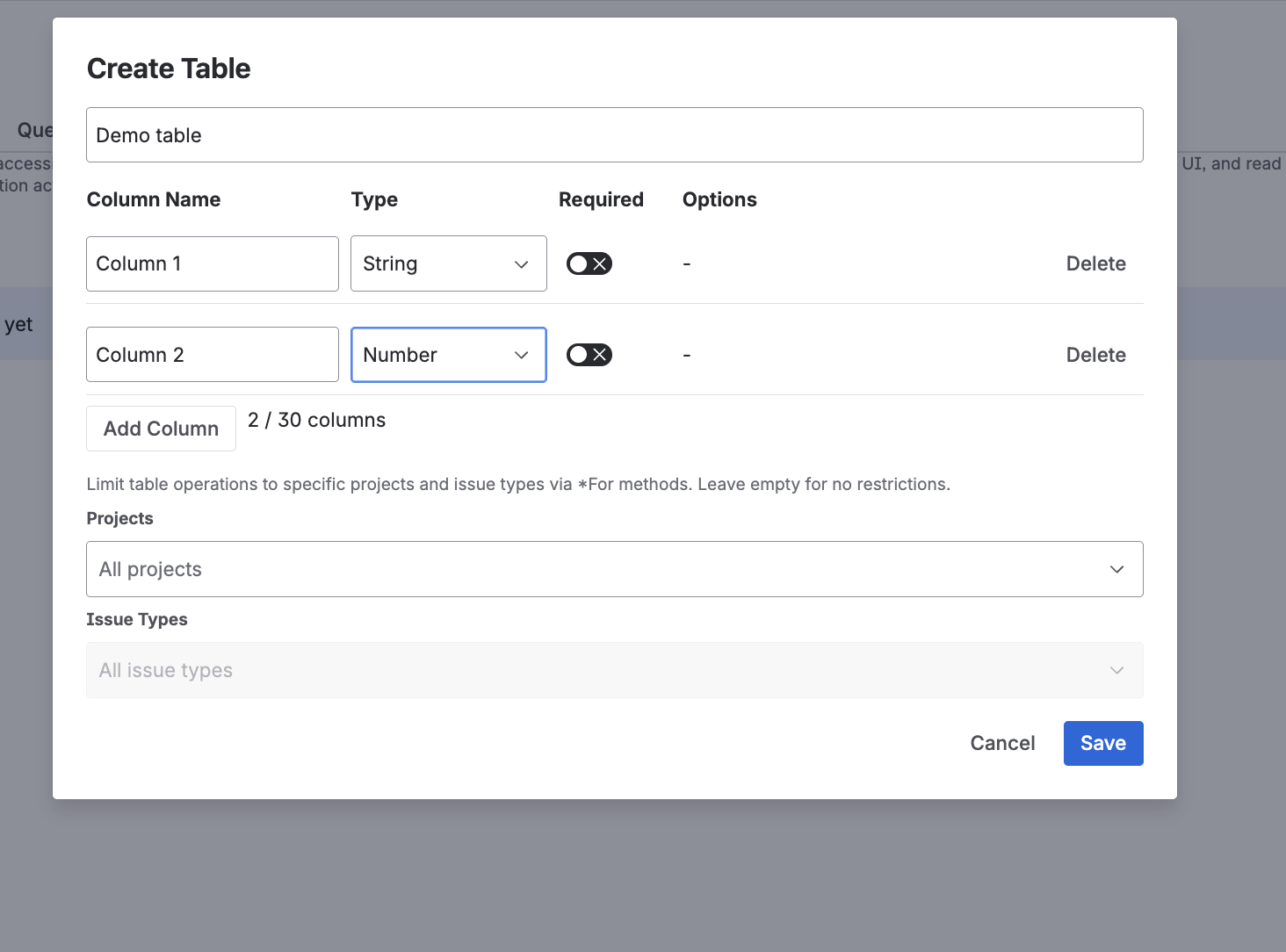Cancel the Create Table dialog
This screenshot has height=952, width=1286.
[x=1002, y=743]
